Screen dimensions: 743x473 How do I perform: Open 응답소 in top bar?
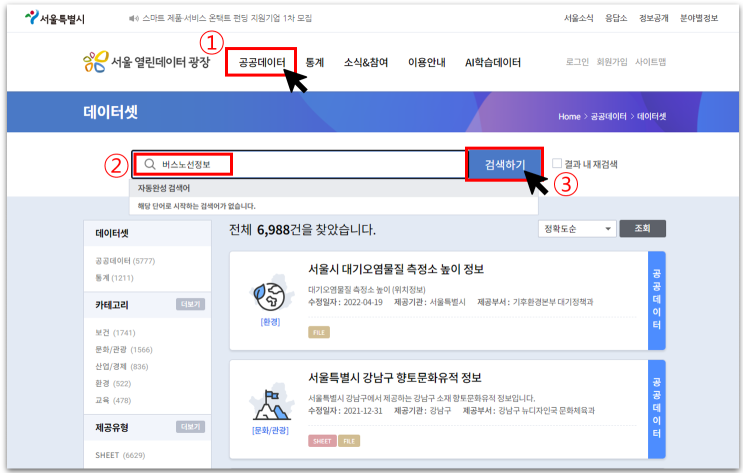616,18
